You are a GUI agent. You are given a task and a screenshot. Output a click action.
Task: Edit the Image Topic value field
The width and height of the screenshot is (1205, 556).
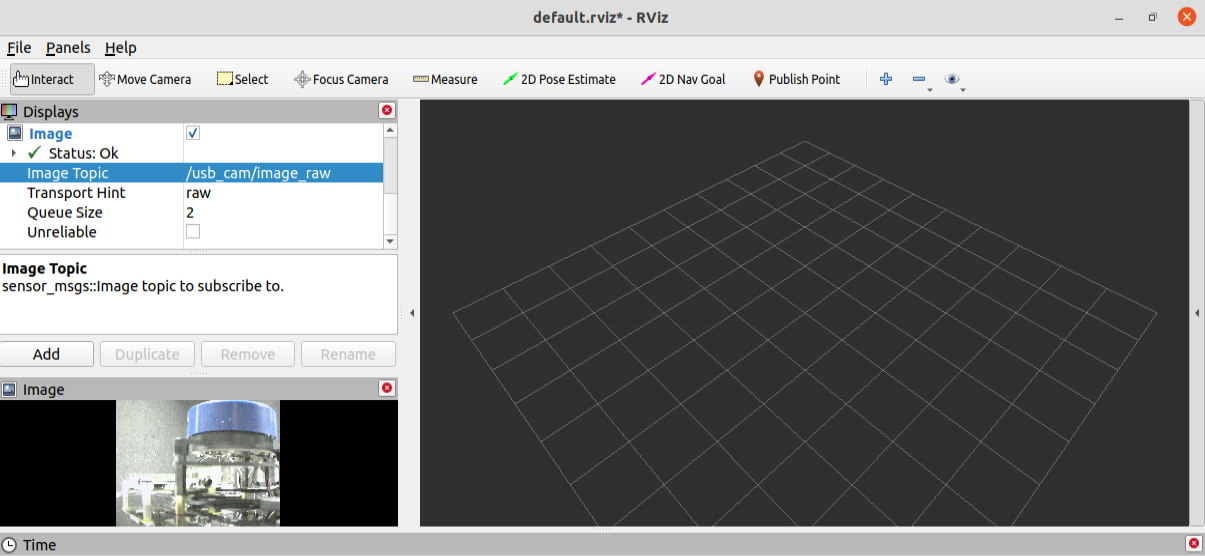282,173
